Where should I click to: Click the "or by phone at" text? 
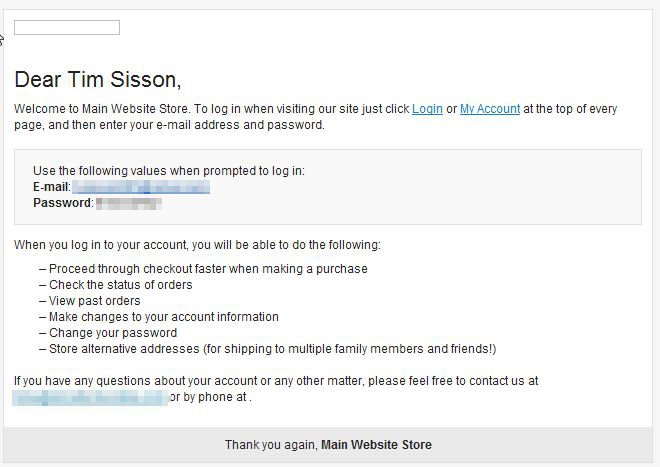208,397
